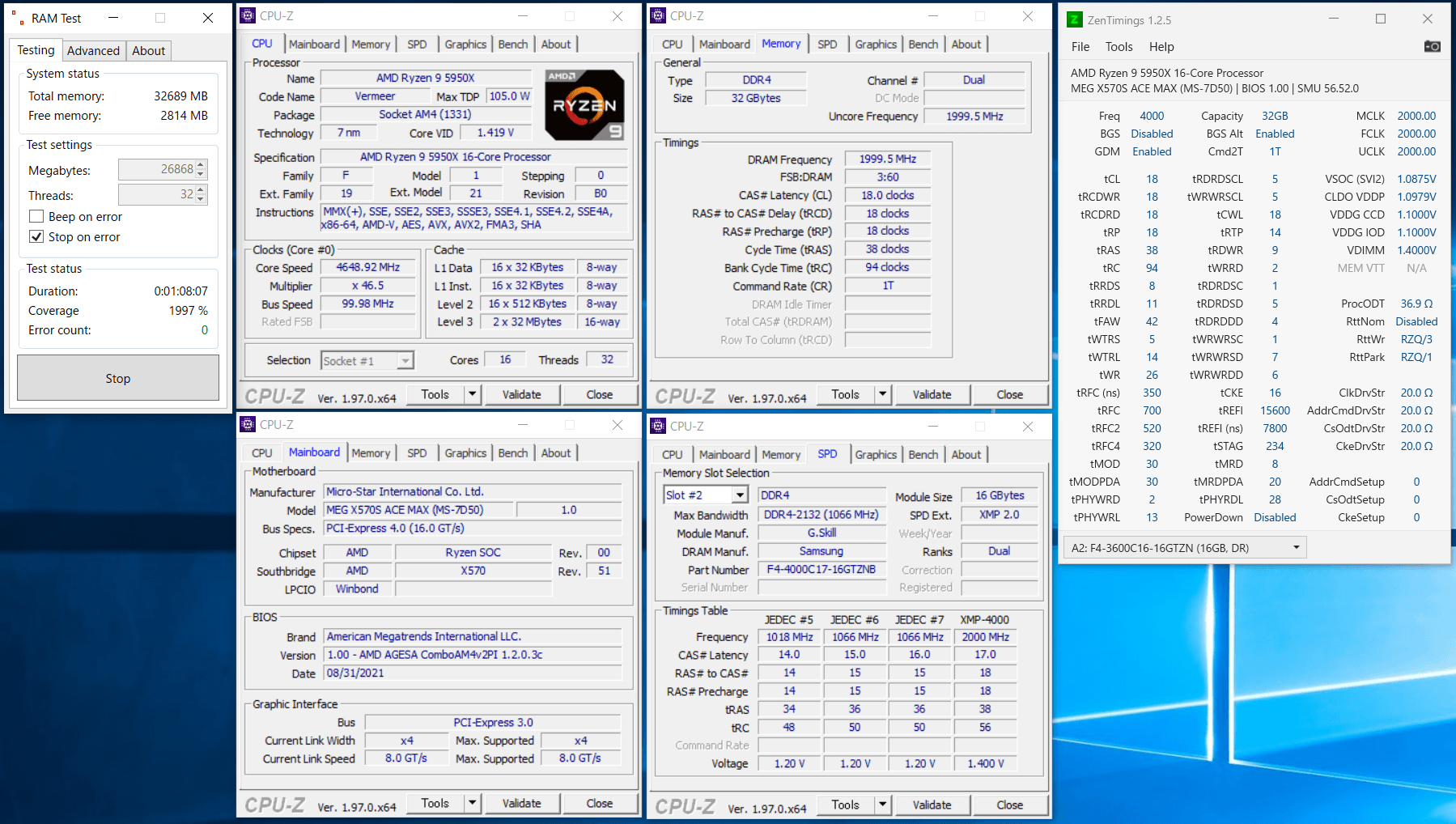Click the Part Number F4-4000C17-16GTZNB
1456x824 pixels.
pos(821,569)
